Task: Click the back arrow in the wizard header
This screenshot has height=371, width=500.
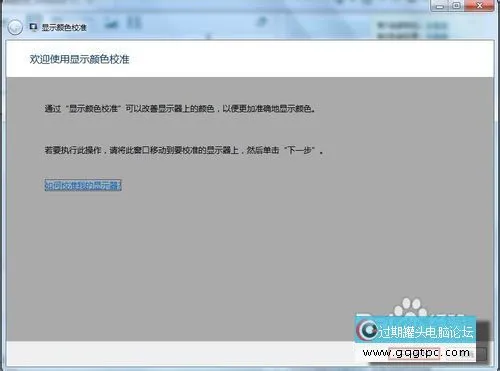Action: (x=15, y=27)
